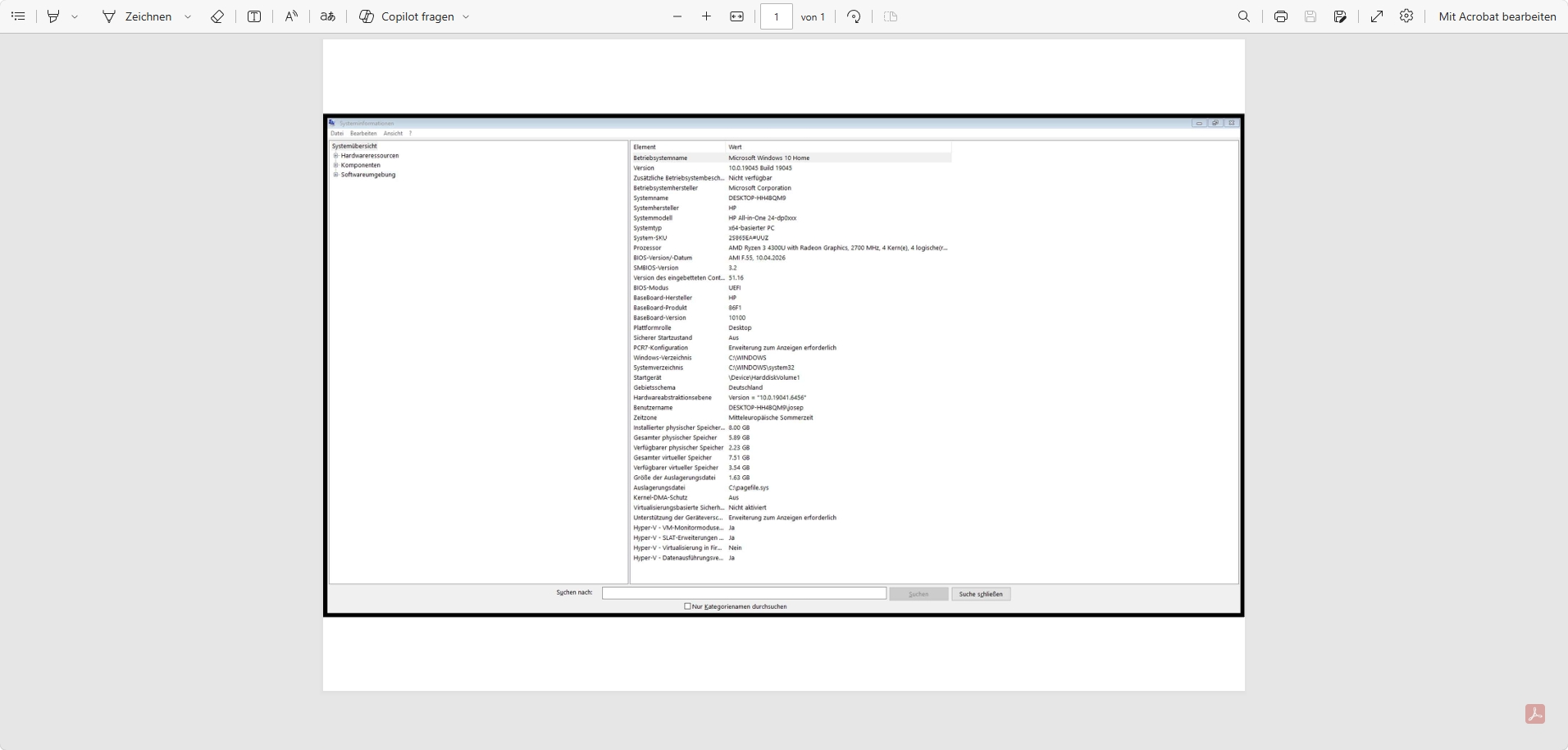Screen dimensions: 1568x750
Task: Click the Suche schließen button
Action: coord(981,594)
